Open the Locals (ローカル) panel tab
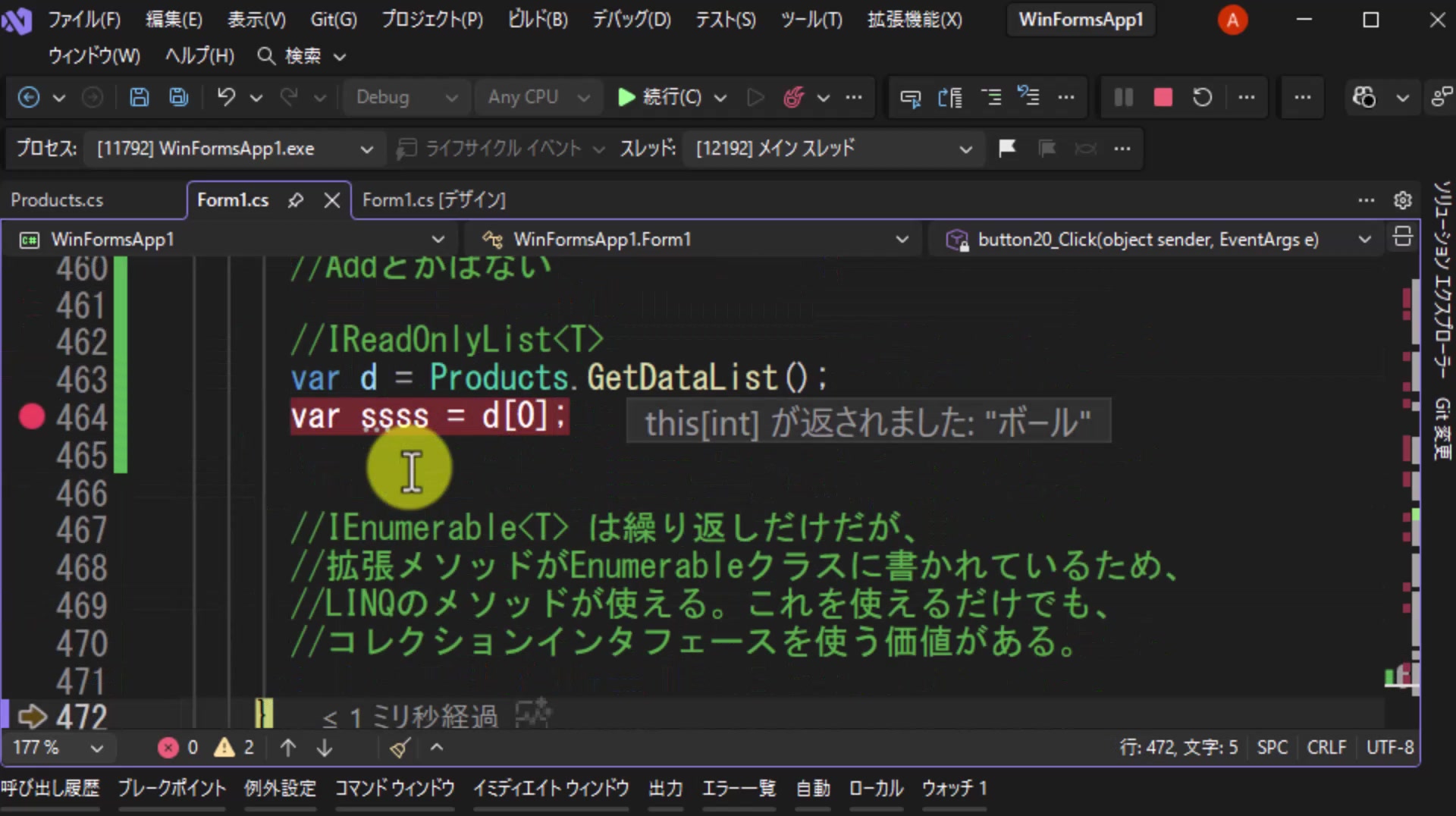 tap(876, 789)
